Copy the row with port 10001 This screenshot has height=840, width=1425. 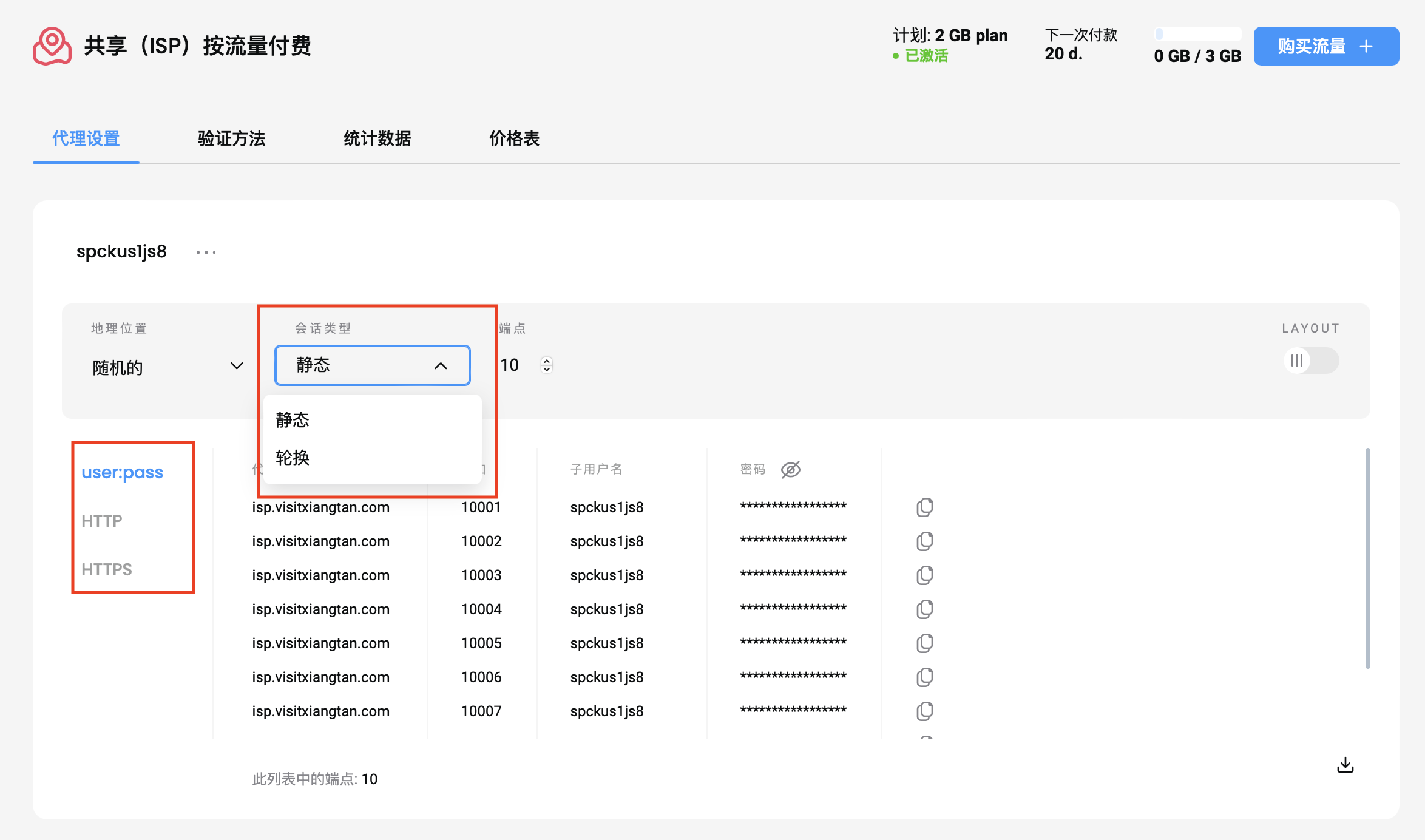coord(925,507)
